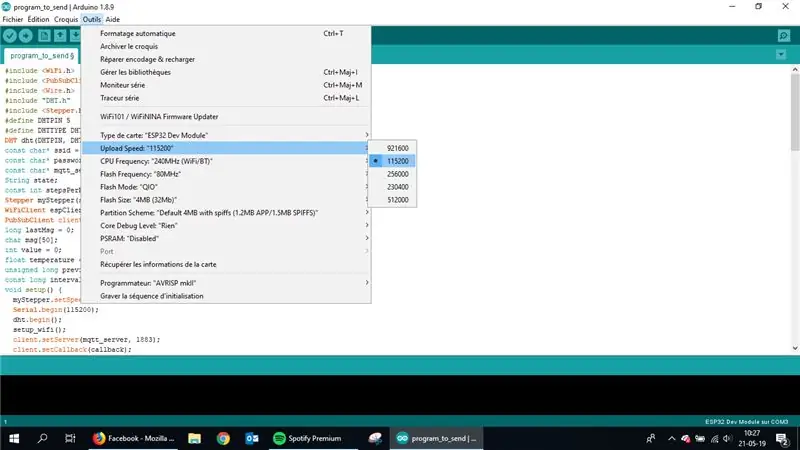Open the Aide menu
This screenshot has height=450, width=800.
click(113, 19)
